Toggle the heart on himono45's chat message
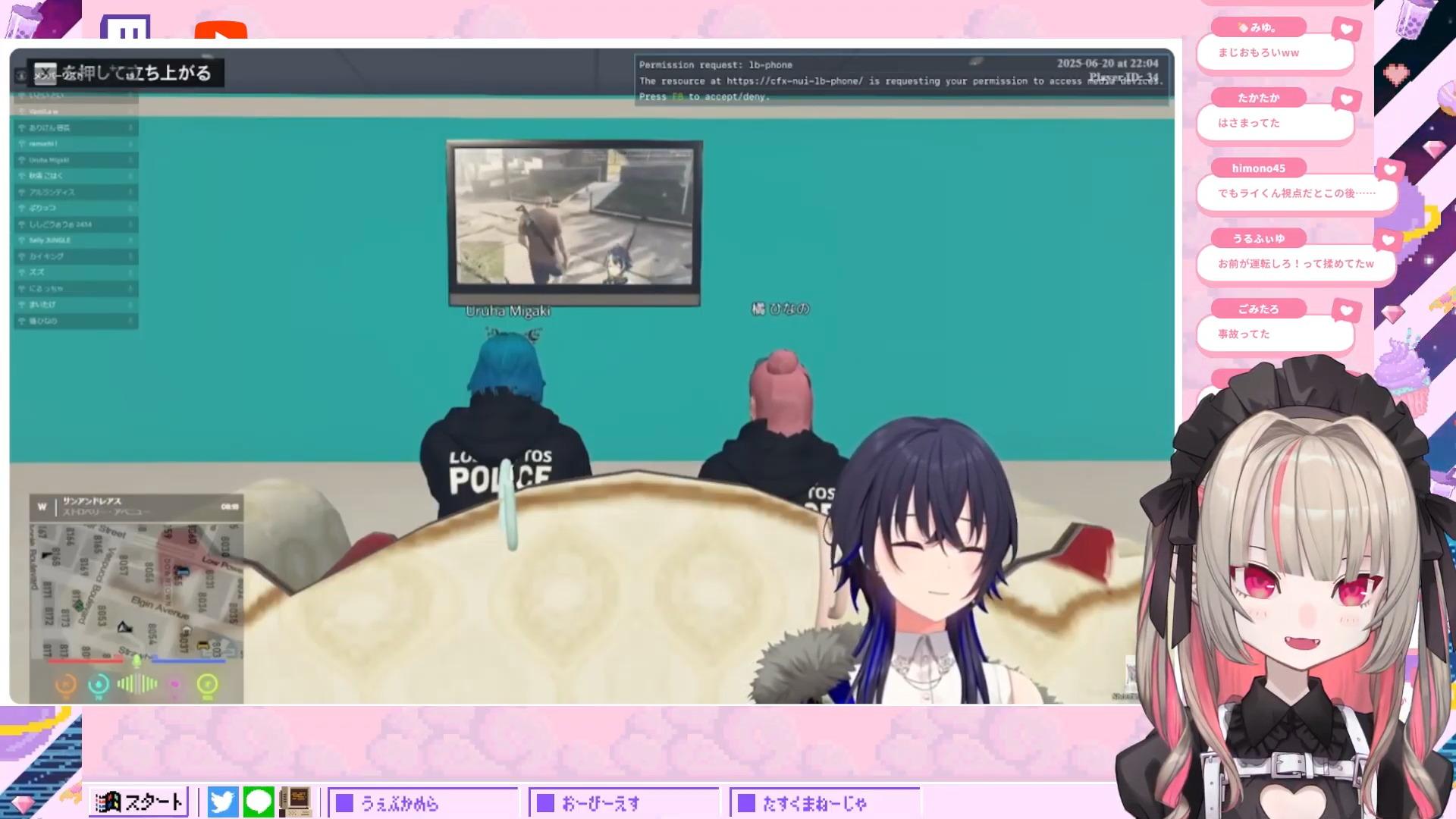The width and height of the screenshot is (1456, 819). point(1389,170)
